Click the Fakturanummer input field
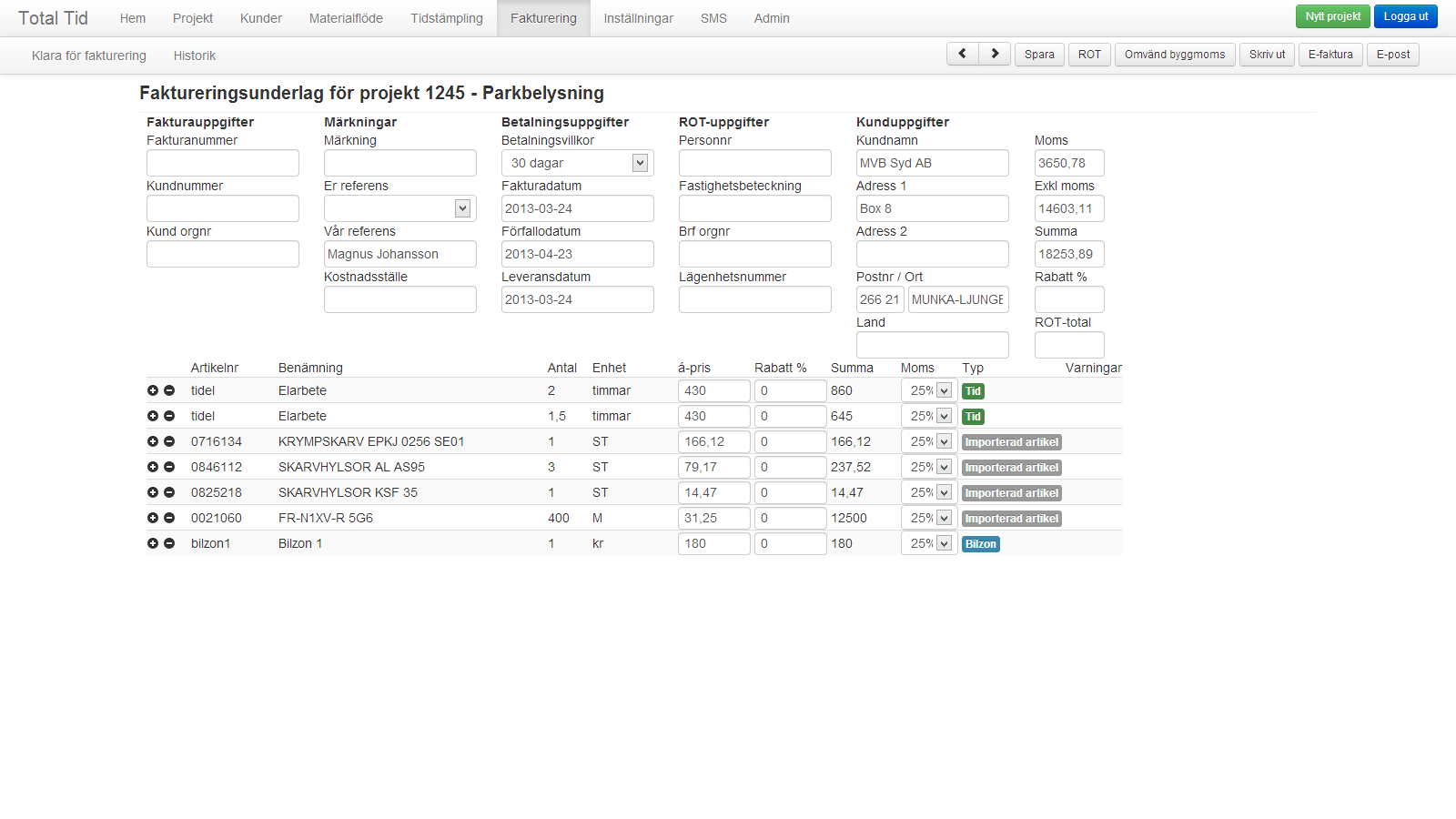 223,163
